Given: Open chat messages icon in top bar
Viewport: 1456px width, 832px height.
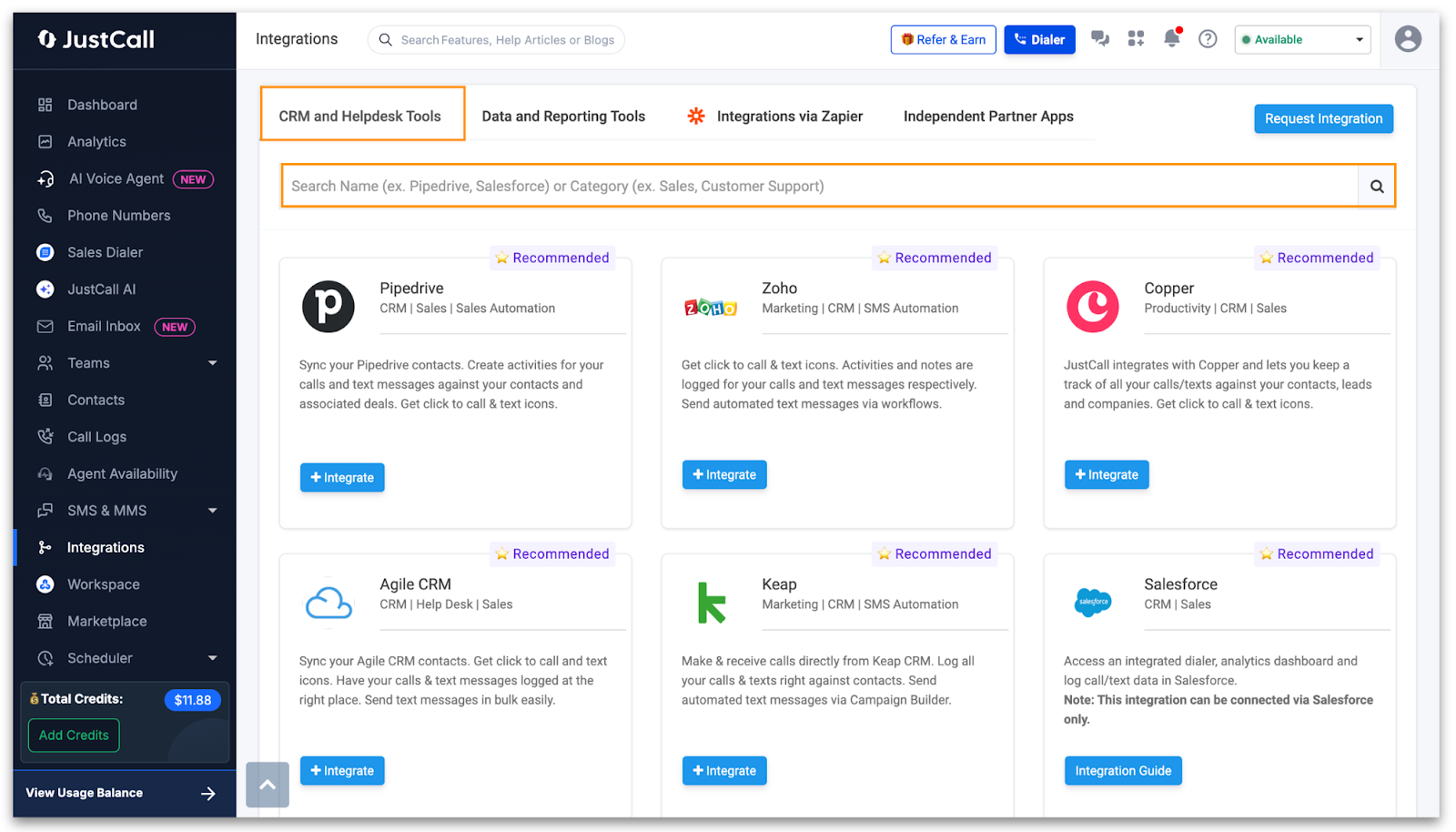Looking at the screenshot, I should [x=1100, y=39].
